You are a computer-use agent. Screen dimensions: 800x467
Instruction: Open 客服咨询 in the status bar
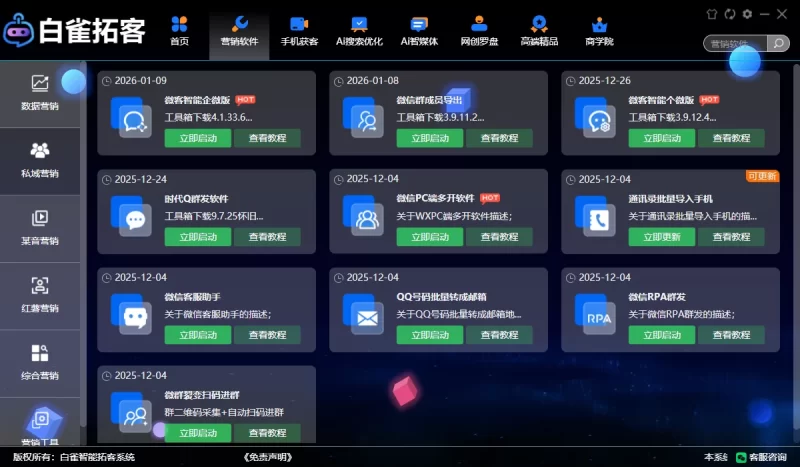[761, 457]
